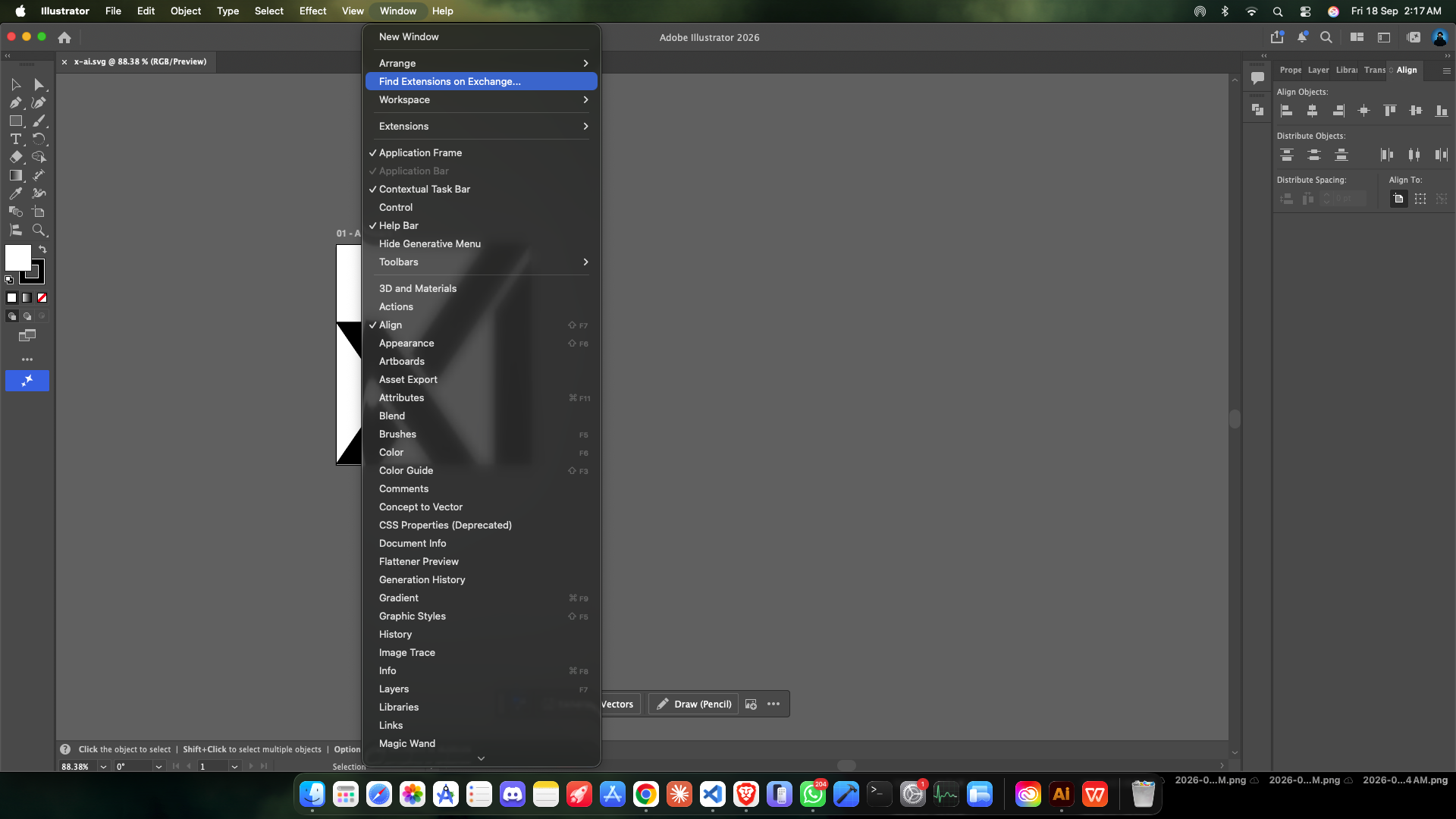The width and height of the screenshot is (1456, 819).
Task: Switch to the Layers panel tab
Action: [1318, 70]
